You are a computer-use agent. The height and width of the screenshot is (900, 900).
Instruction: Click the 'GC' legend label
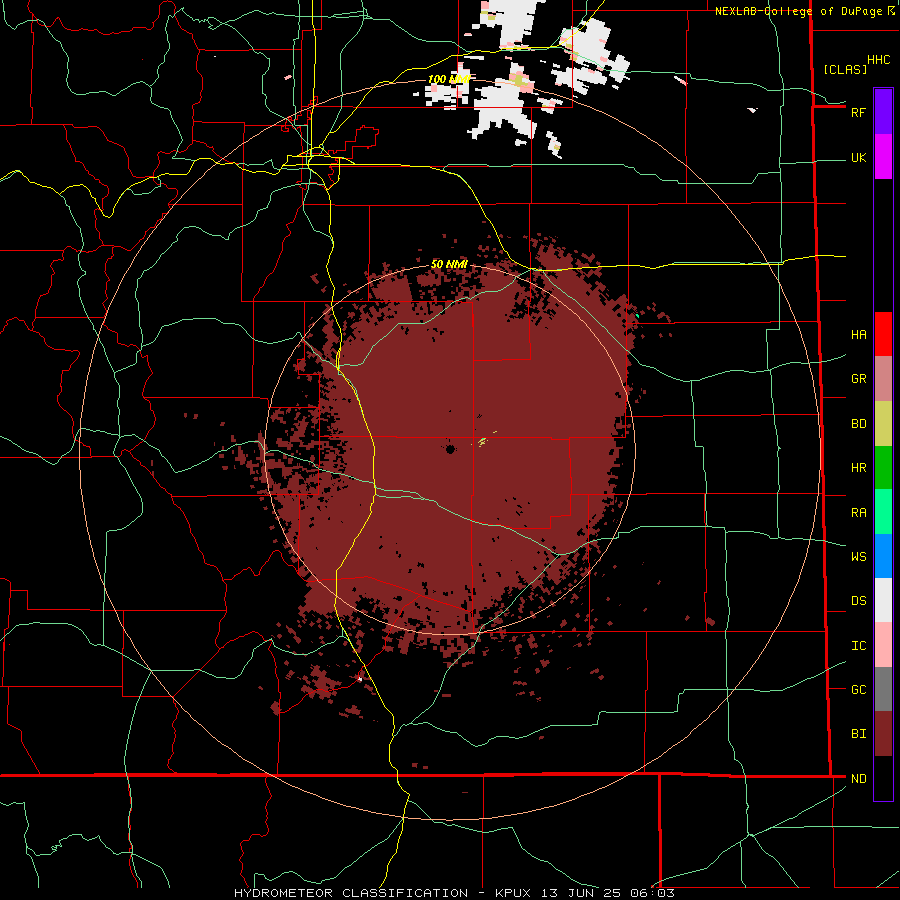coord(859,689)
